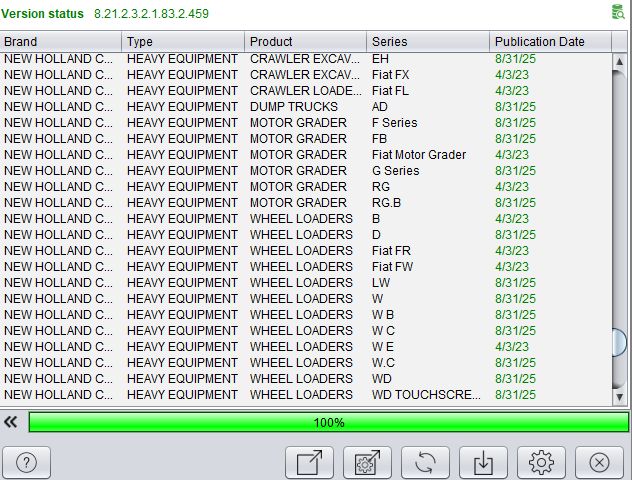Sort by Product column header
Image resolution: width=632 pixels, height=480 pixels.
point(306,42)
